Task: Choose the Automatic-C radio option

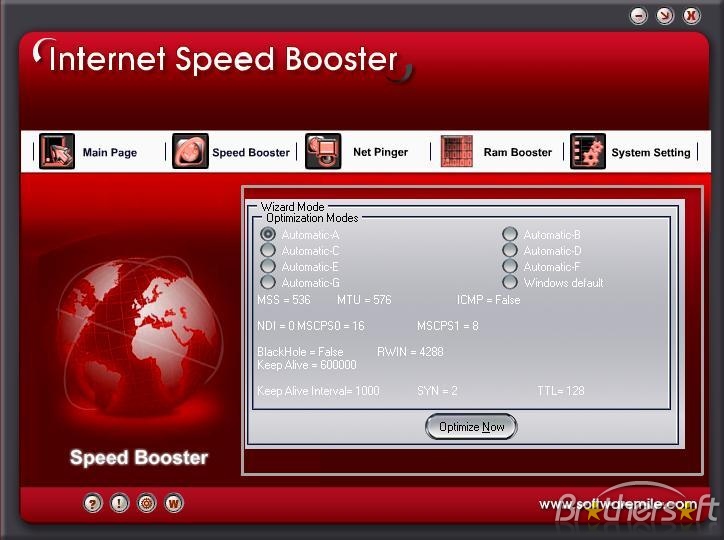Action: 268,250
